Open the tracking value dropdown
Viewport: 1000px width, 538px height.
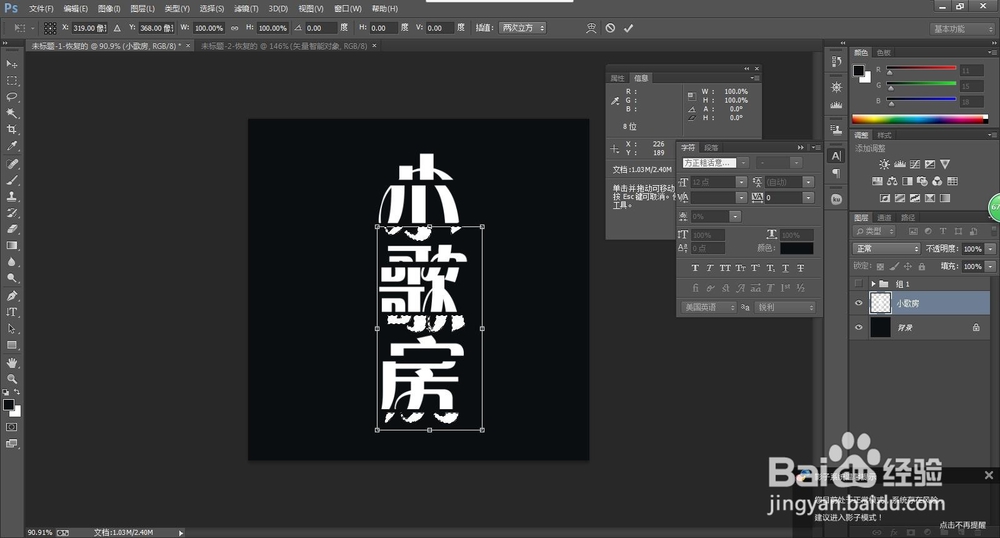click(x=809, y=198)
